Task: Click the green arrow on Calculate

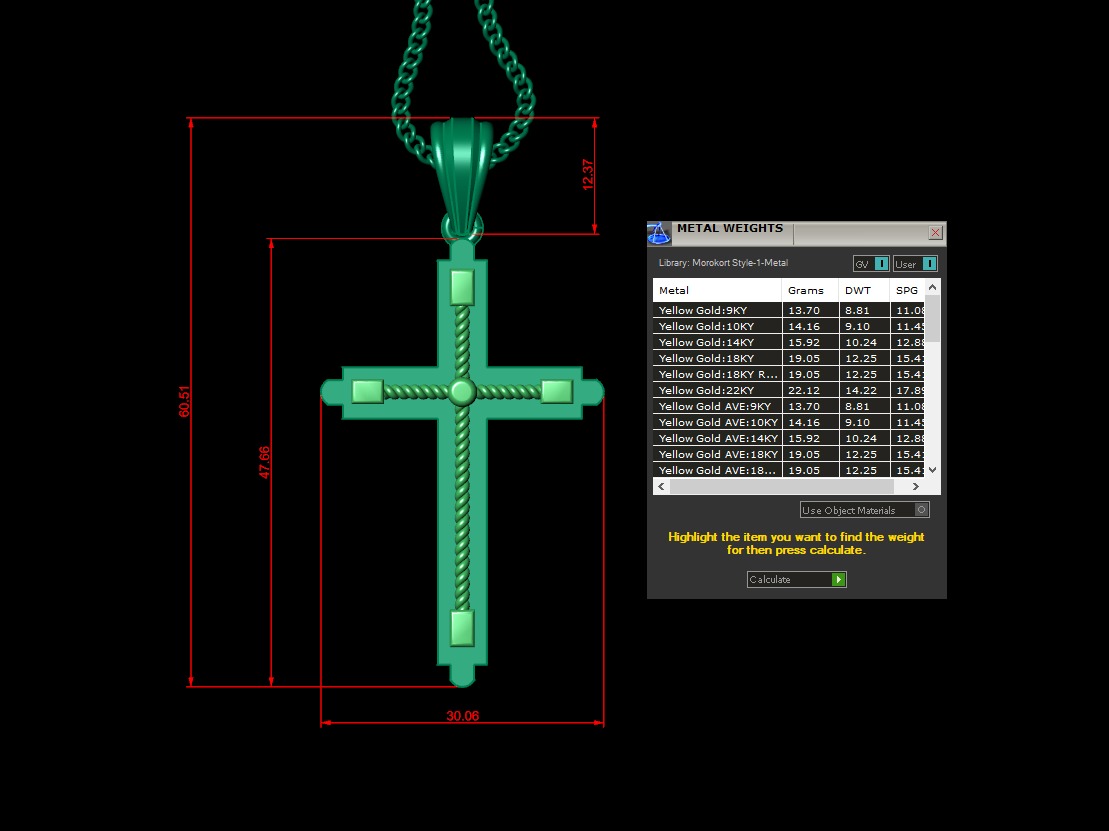Action: [838, 579]
